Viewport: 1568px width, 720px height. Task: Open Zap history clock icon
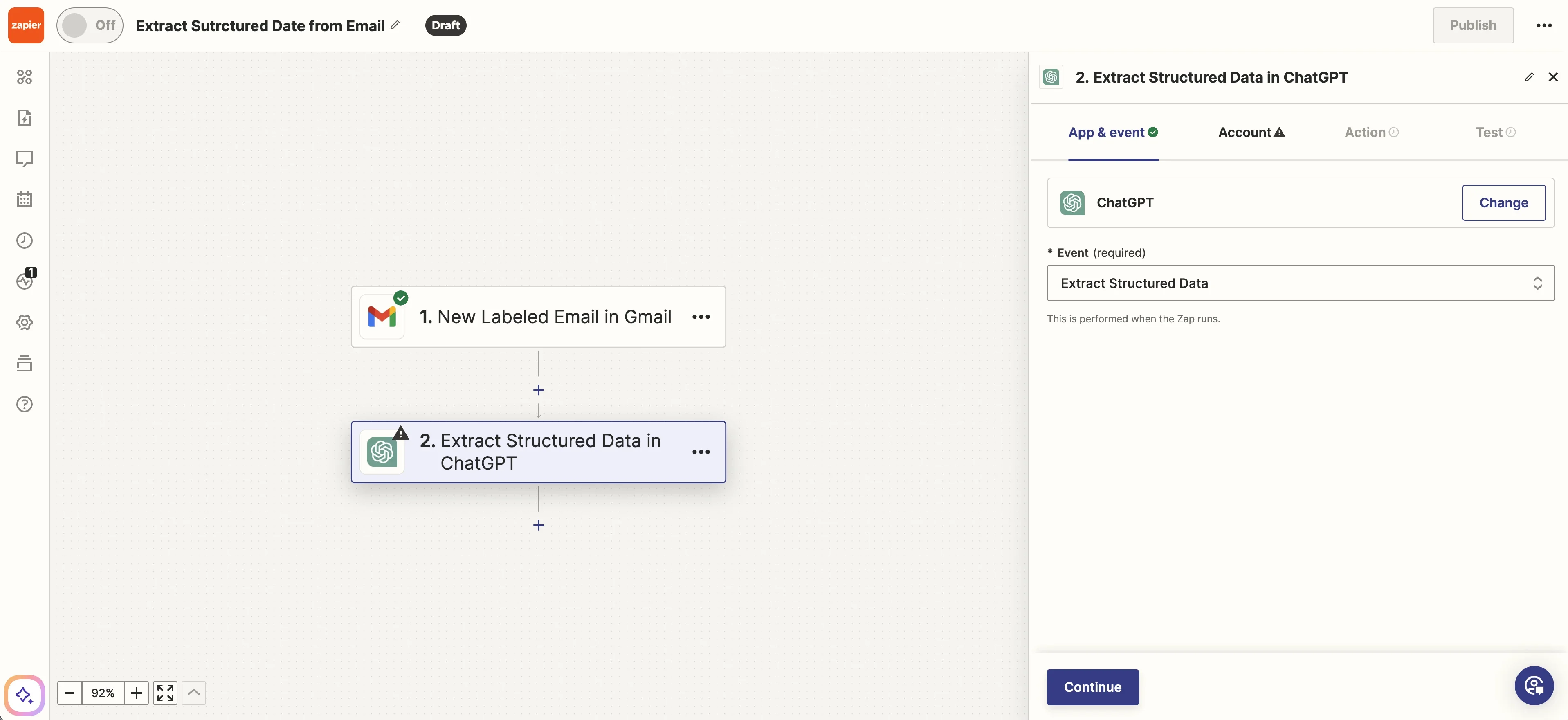coord(25,241)
